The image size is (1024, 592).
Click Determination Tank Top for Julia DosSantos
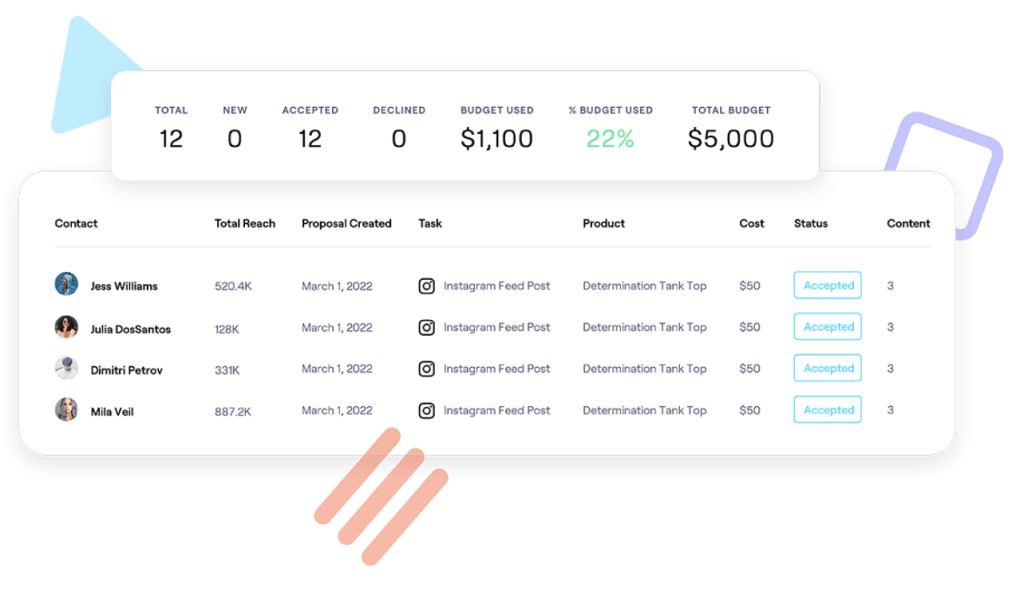point(644,328)
